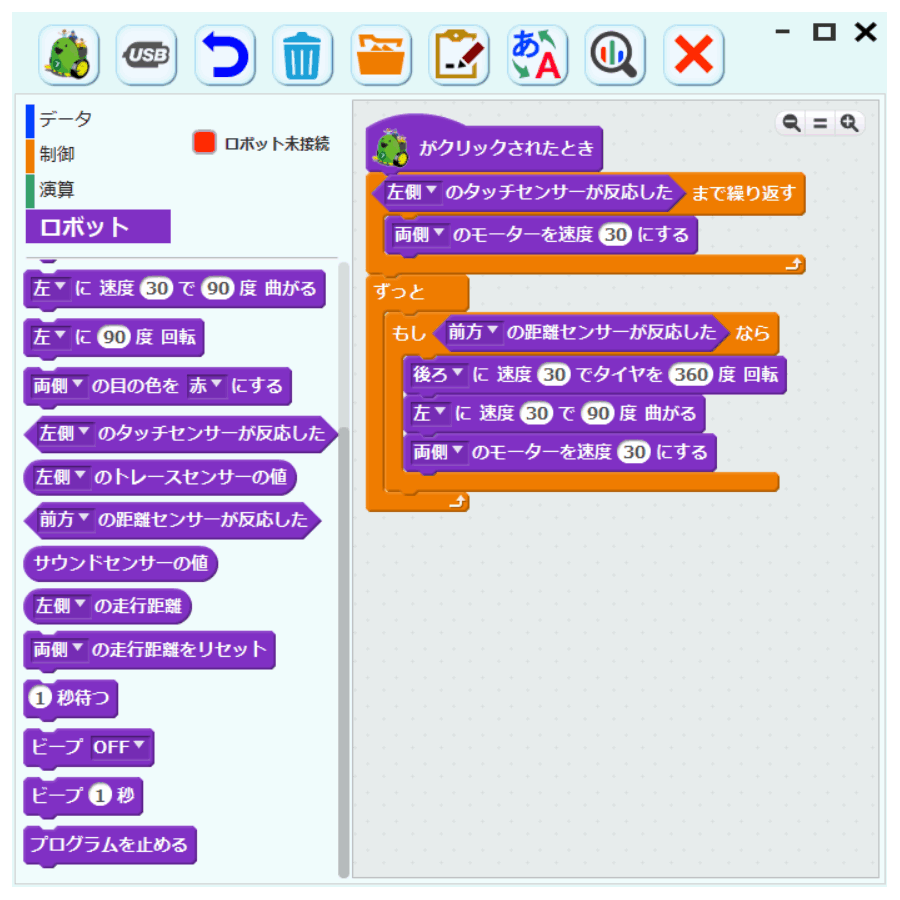Open the 両側 dropdown on the 走行距離をリセット block

(x=59, y=649)
